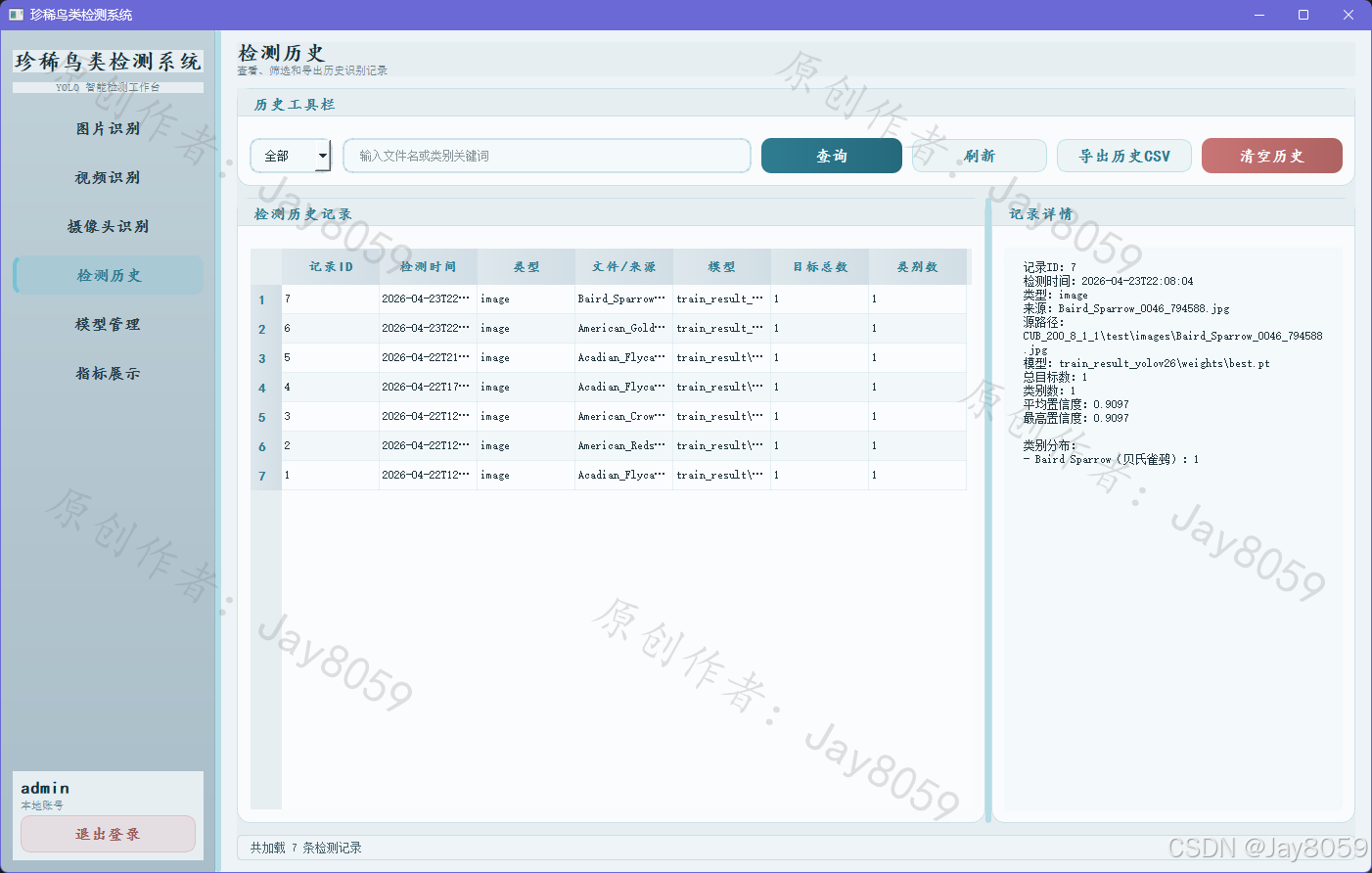The width and height of the screenshot is (1372, 873).
Task: Click the 类别数 column header
Action: 918,266
